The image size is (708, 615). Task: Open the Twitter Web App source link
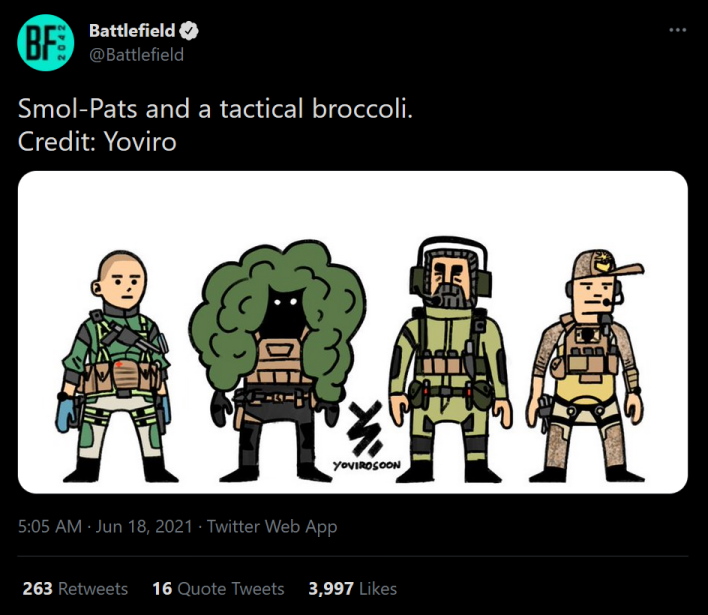(272, 527)
